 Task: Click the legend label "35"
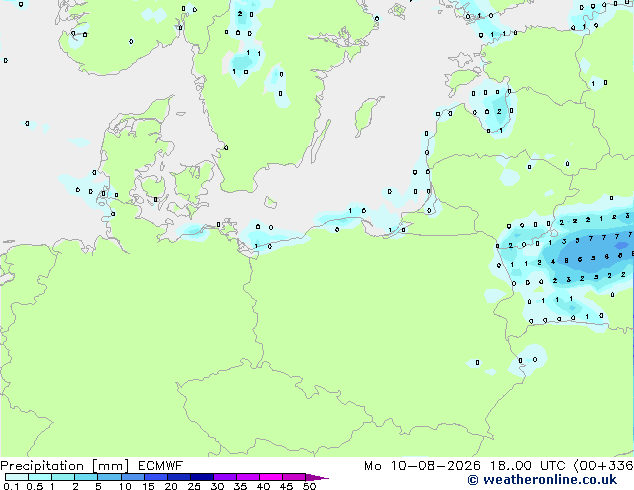tap(240, 486)
